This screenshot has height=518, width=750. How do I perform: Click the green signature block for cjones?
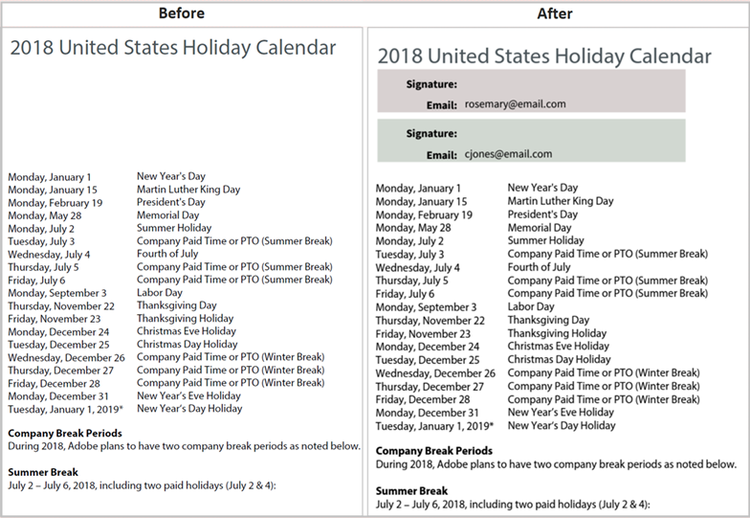pos(620,142)
